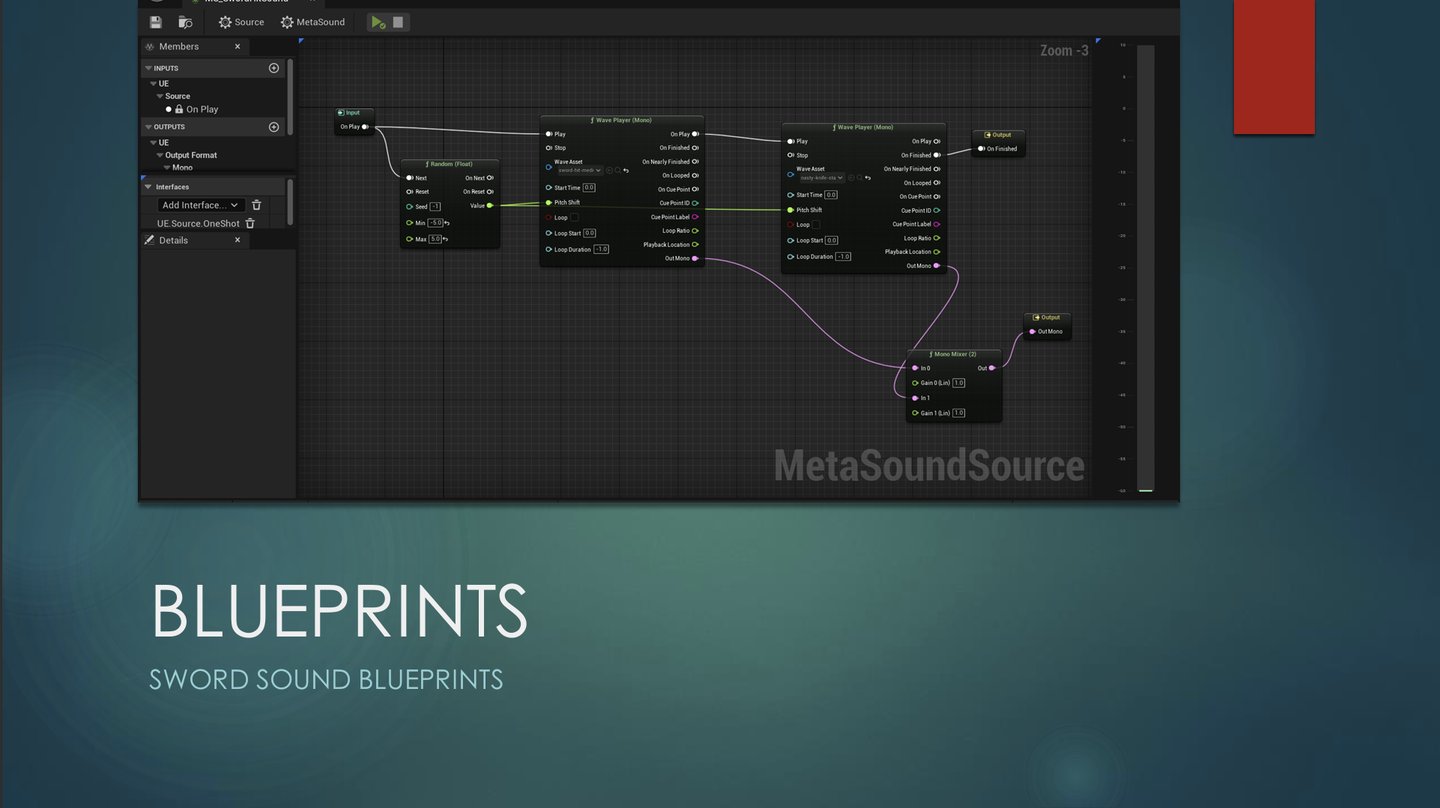1440x808 pixels.
Task: Collapse the OUTPUTS section
Action: point(149,127)
